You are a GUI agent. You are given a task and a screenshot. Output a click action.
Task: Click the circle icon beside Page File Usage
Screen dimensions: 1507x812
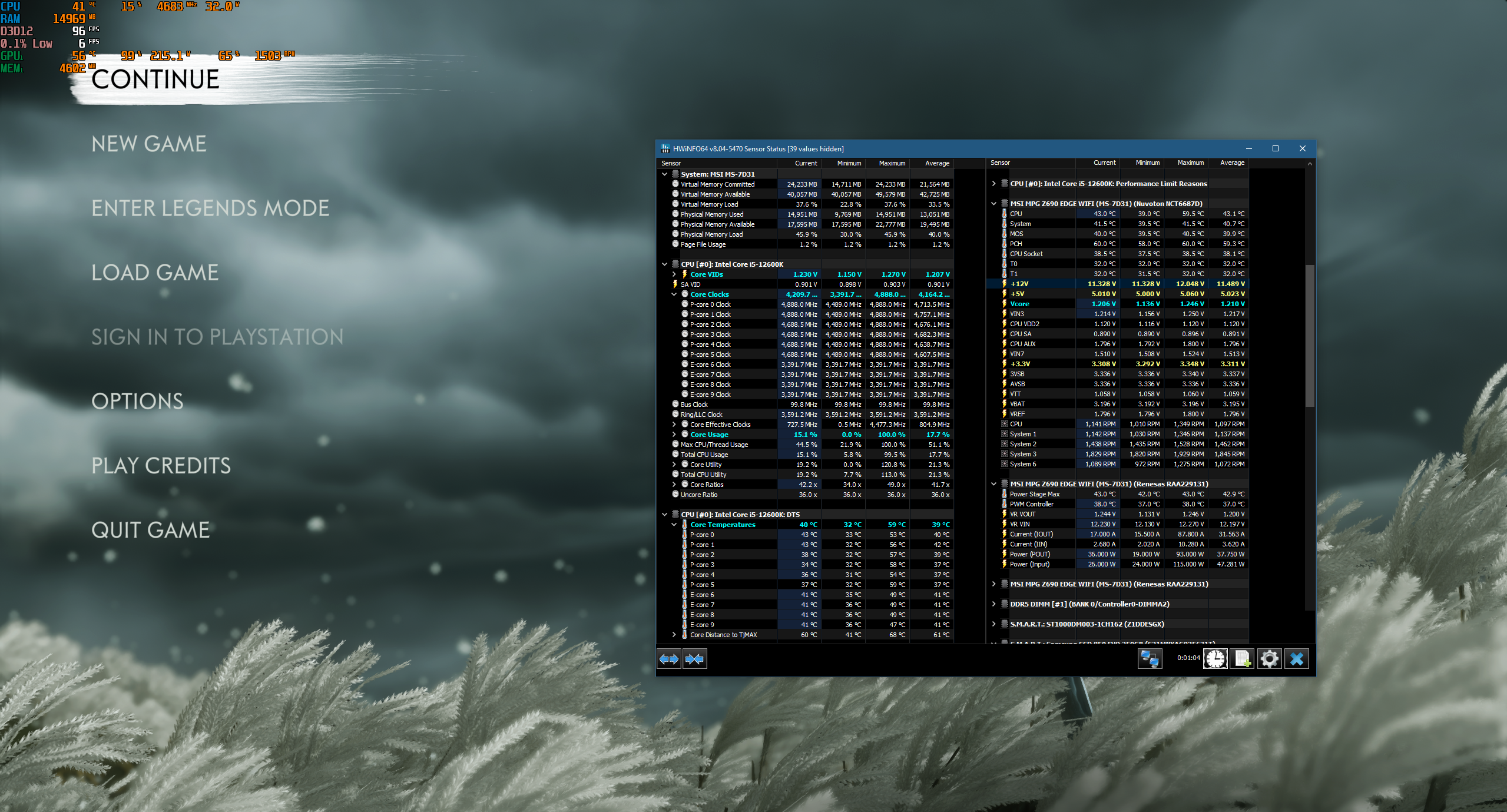(675, 244)
